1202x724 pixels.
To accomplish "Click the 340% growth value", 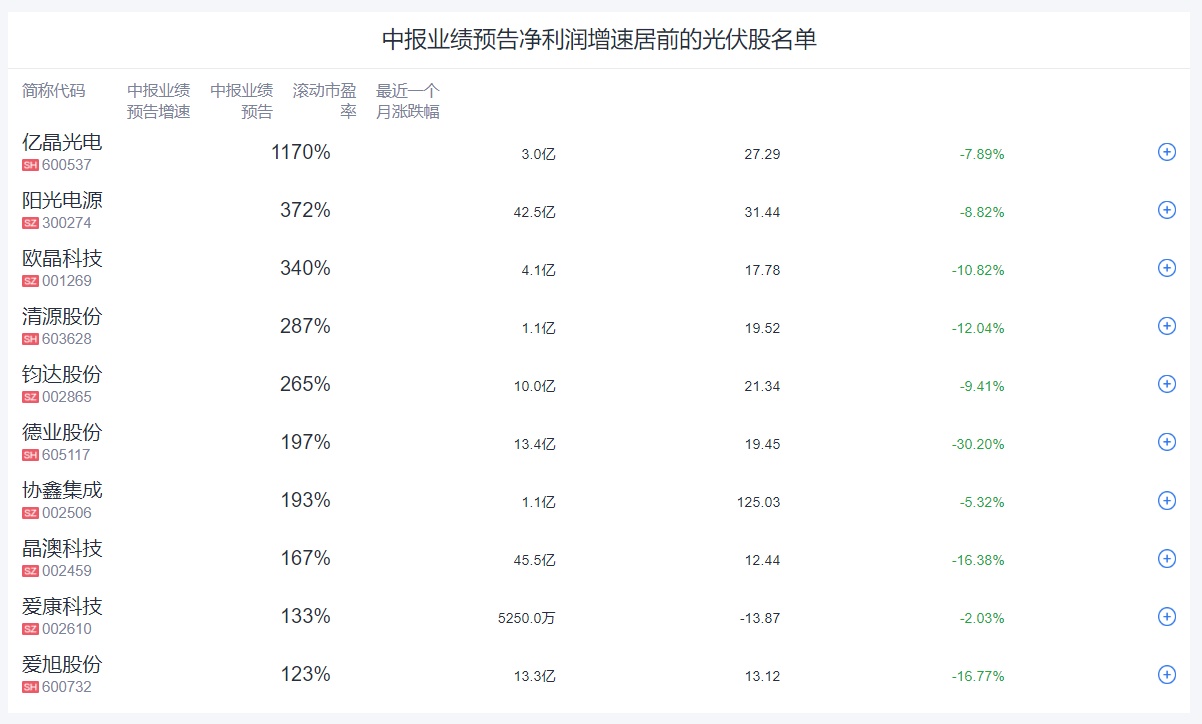I will coord(305,269).
